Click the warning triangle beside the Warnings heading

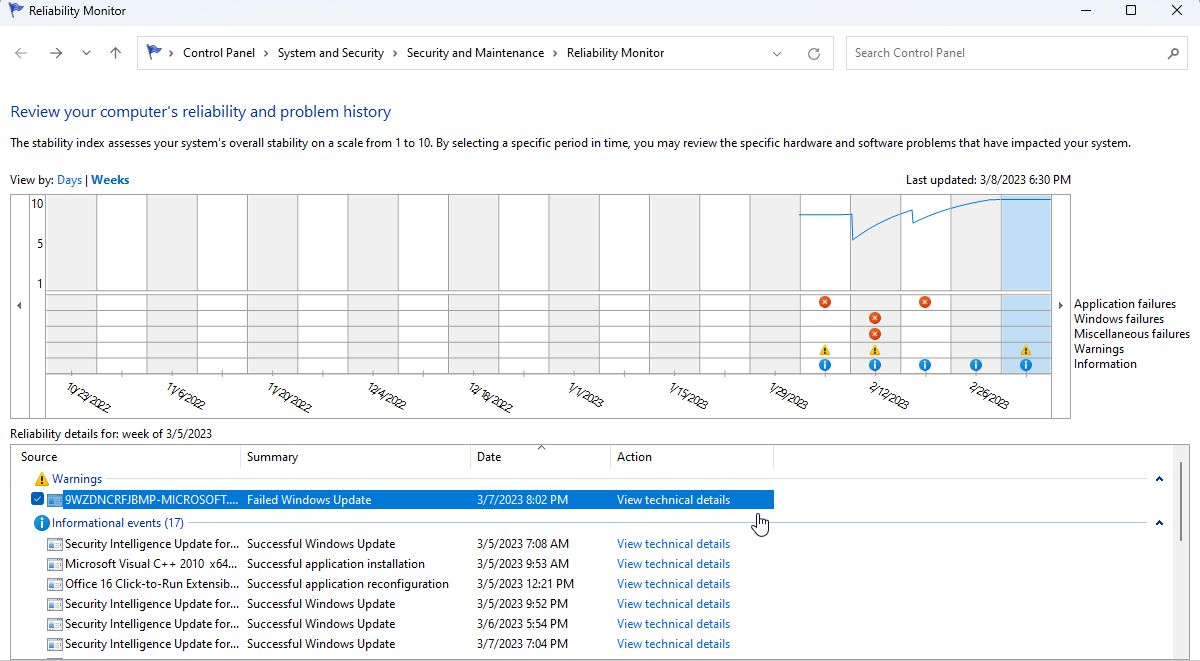click(x=43, y=478)
